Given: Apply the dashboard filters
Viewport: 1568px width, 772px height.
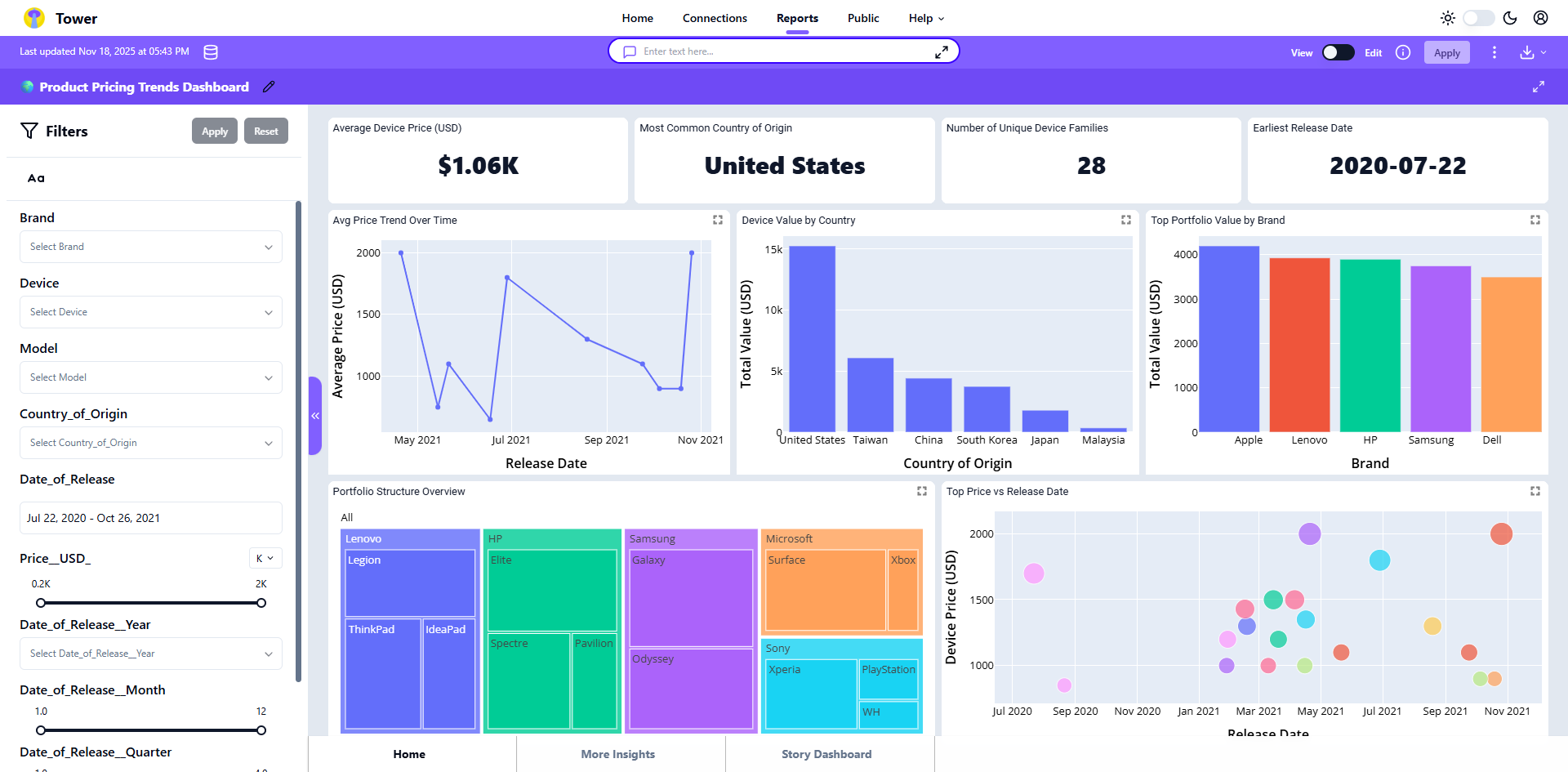Looking at the screenshot, I should [x=214, y=131].
